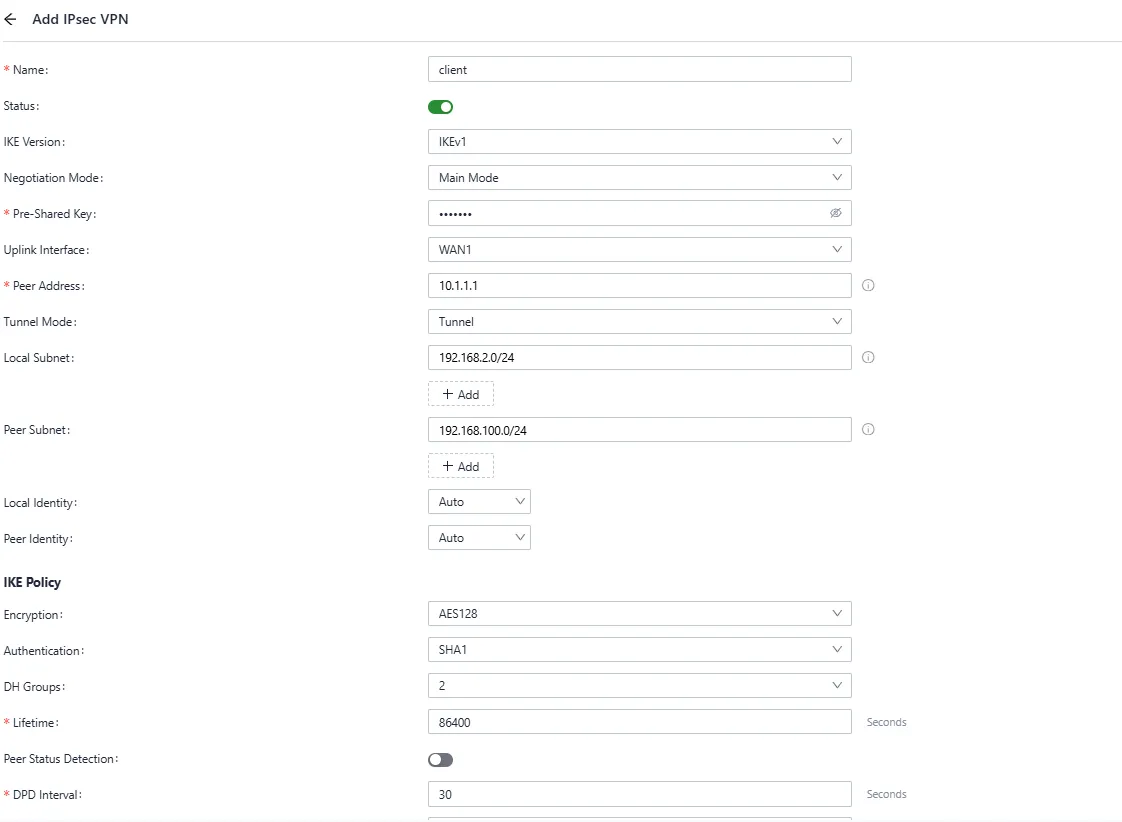Select the Peer Status Detection label
1122x822 pixels.
[x=61, y=759]
